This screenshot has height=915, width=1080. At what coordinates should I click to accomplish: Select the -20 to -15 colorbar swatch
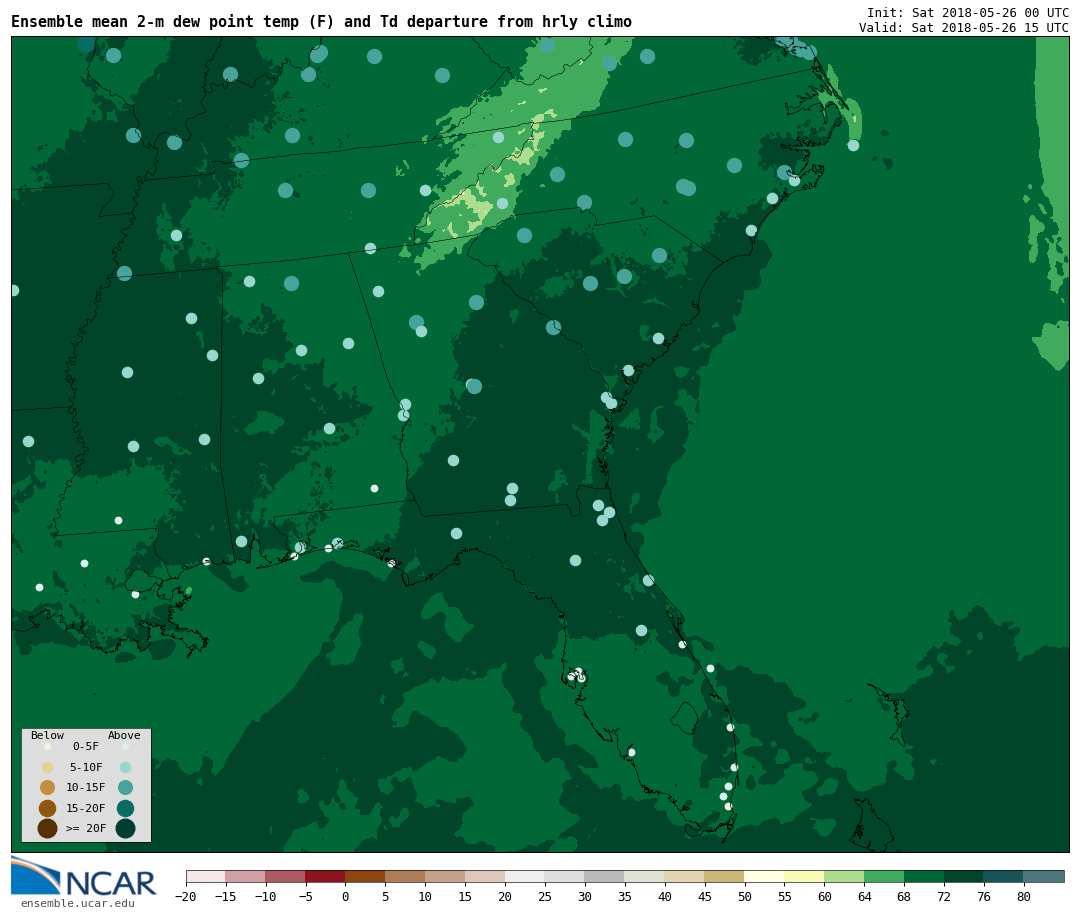pyautogui.click(x=205, y=876)
